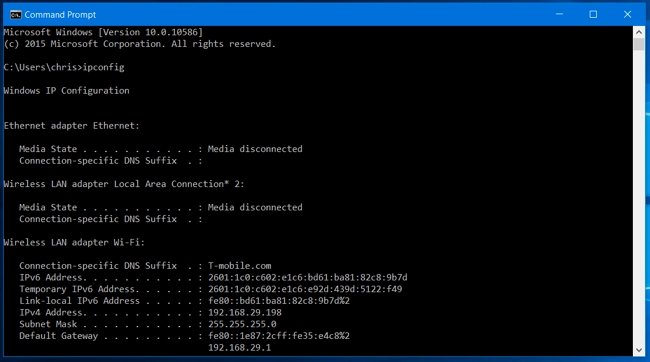Viewport: 650px width, 362px height.
Task: Click the Command Prompt title text
Action: 60,15
